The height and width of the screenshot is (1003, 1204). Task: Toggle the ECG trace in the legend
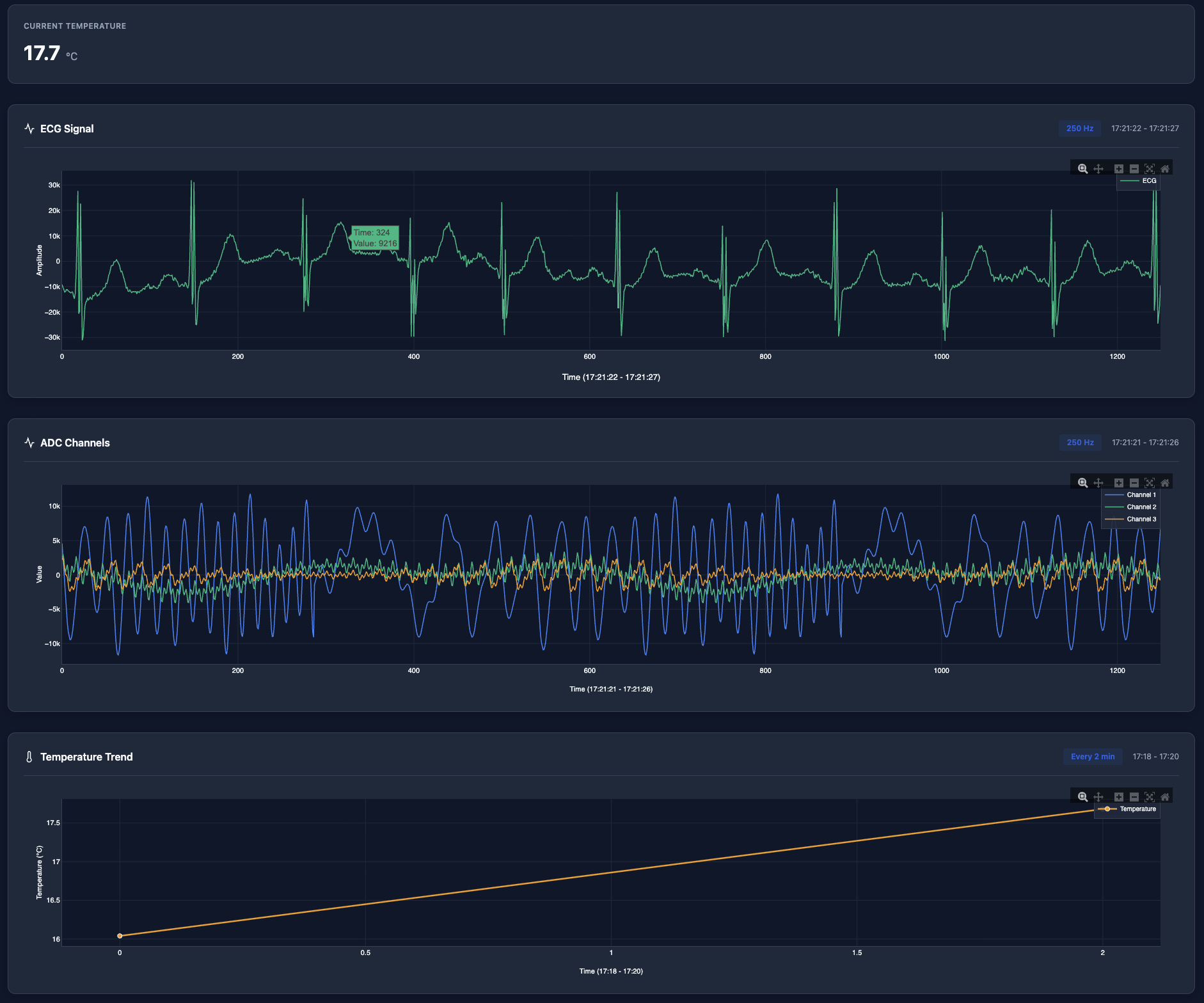(x=1139, y=181)
